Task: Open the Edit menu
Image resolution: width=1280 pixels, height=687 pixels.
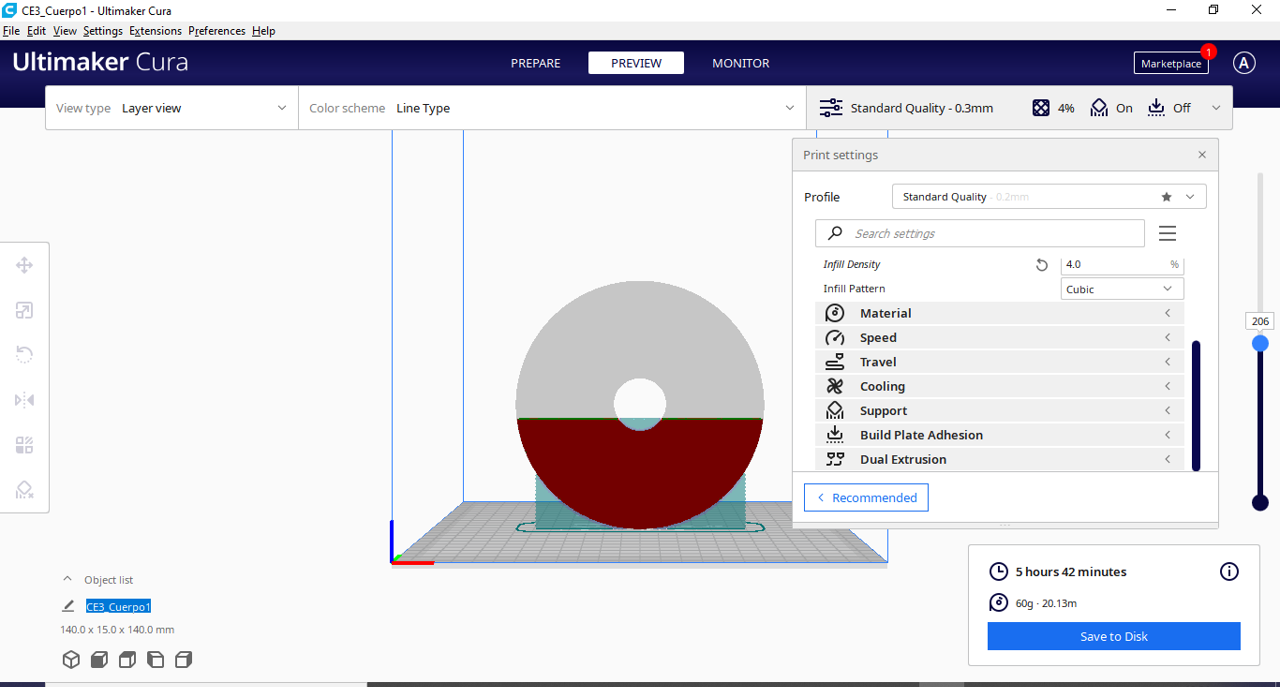Action: 36,31
